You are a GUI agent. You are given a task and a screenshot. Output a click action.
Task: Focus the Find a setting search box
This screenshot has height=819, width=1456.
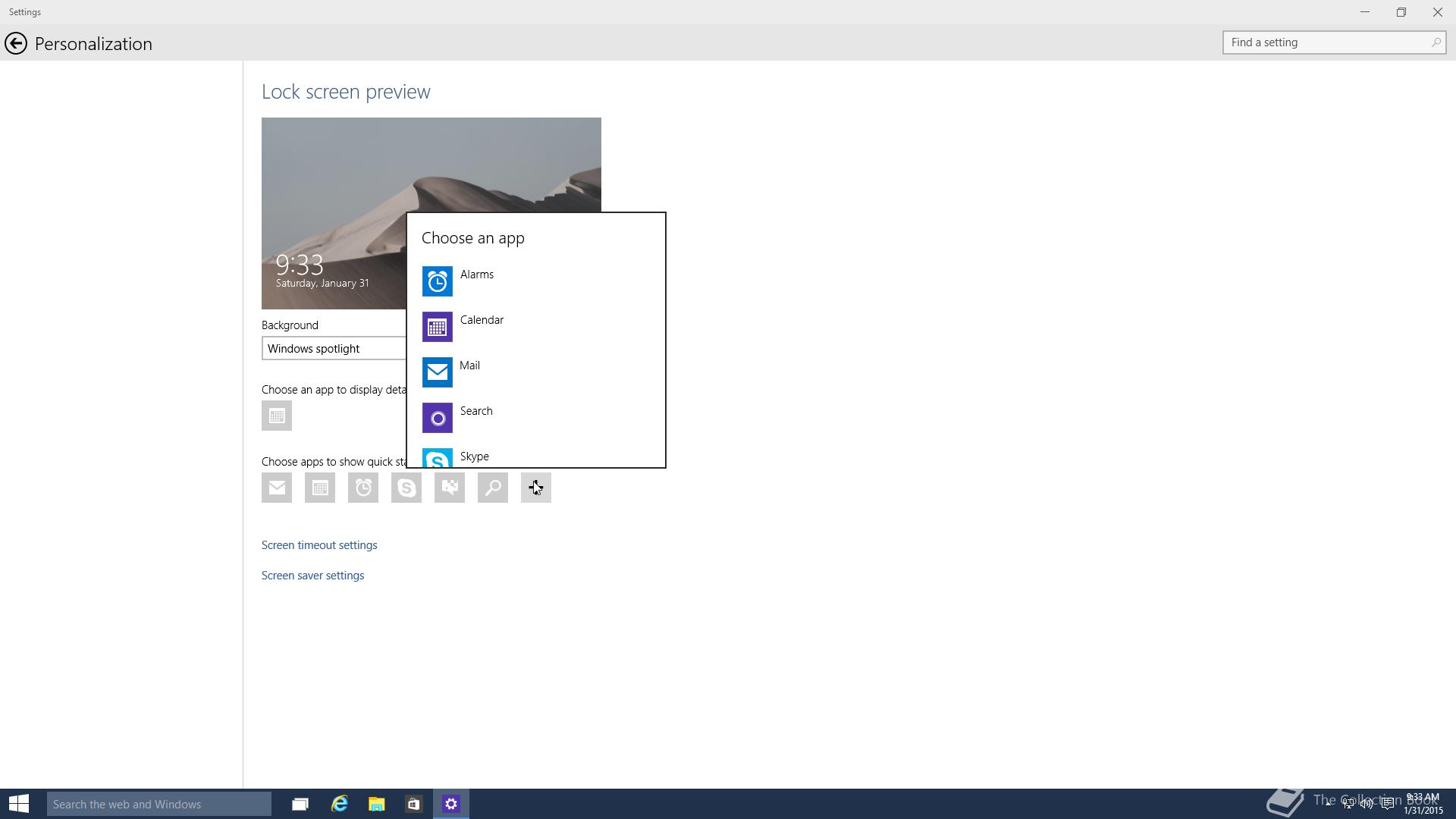[1334, 42]
